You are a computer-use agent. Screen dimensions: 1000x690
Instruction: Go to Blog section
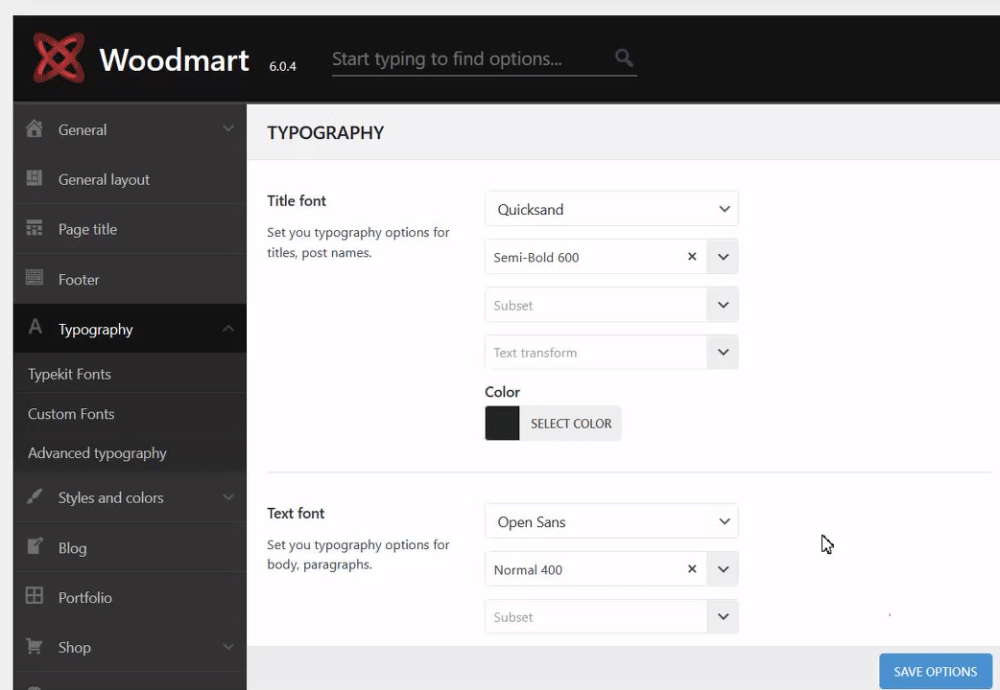[130, 548]
